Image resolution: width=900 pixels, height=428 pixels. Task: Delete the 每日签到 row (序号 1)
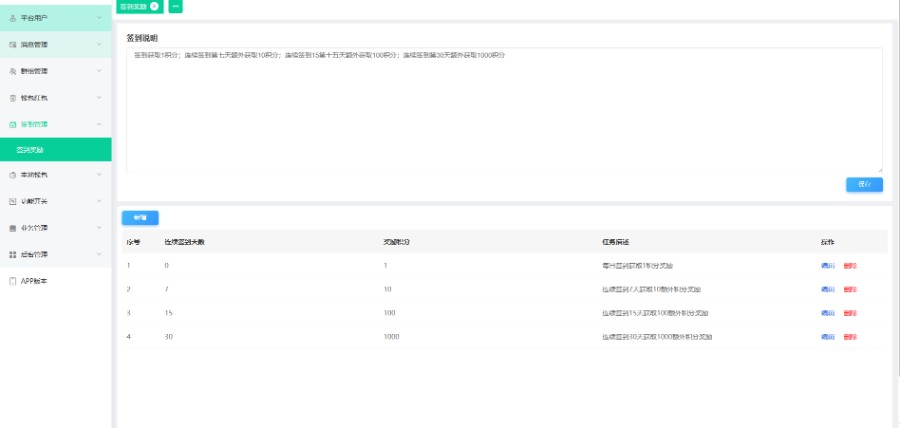[850, 266]
